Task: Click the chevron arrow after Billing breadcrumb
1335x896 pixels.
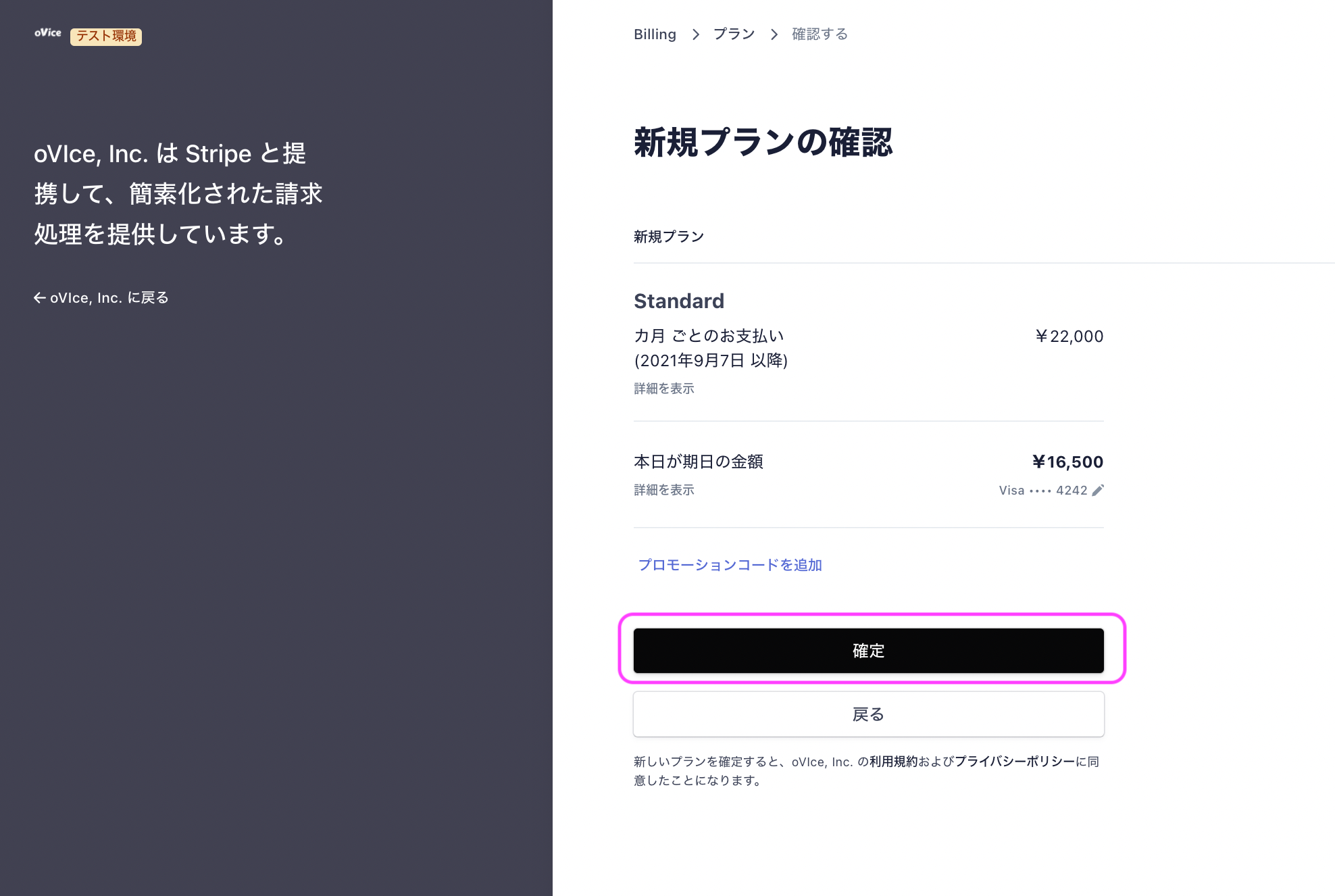Action: pos(695,34)
